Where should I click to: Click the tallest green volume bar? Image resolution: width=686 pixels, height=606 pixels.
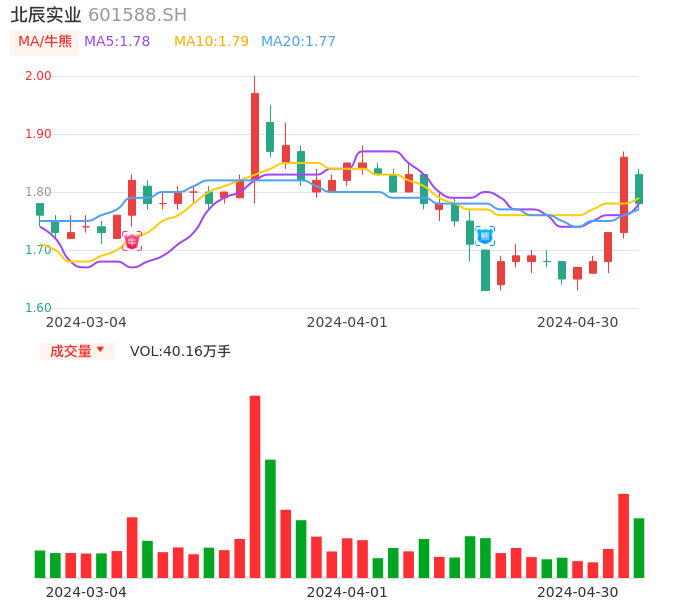pos(270,518)
